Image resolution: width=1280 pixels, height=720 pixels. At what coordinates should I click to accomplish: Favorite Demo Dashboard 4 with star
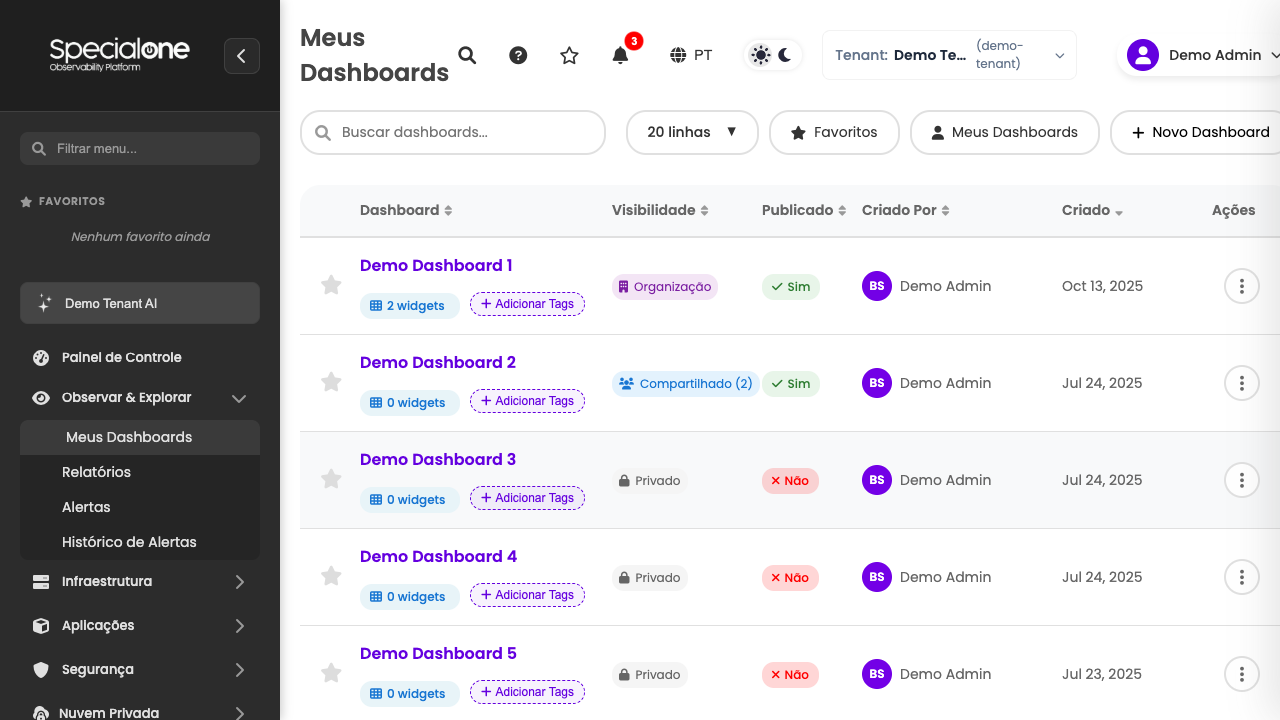(331, 576)
